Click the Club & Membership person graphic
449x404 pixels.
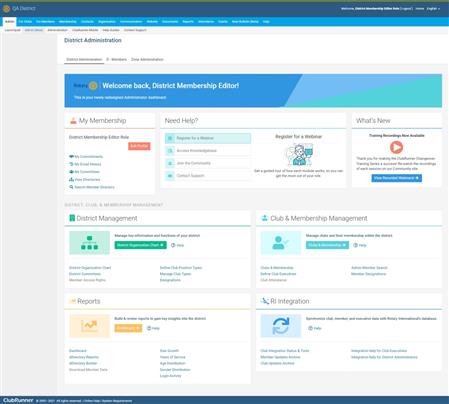[281, 243]
